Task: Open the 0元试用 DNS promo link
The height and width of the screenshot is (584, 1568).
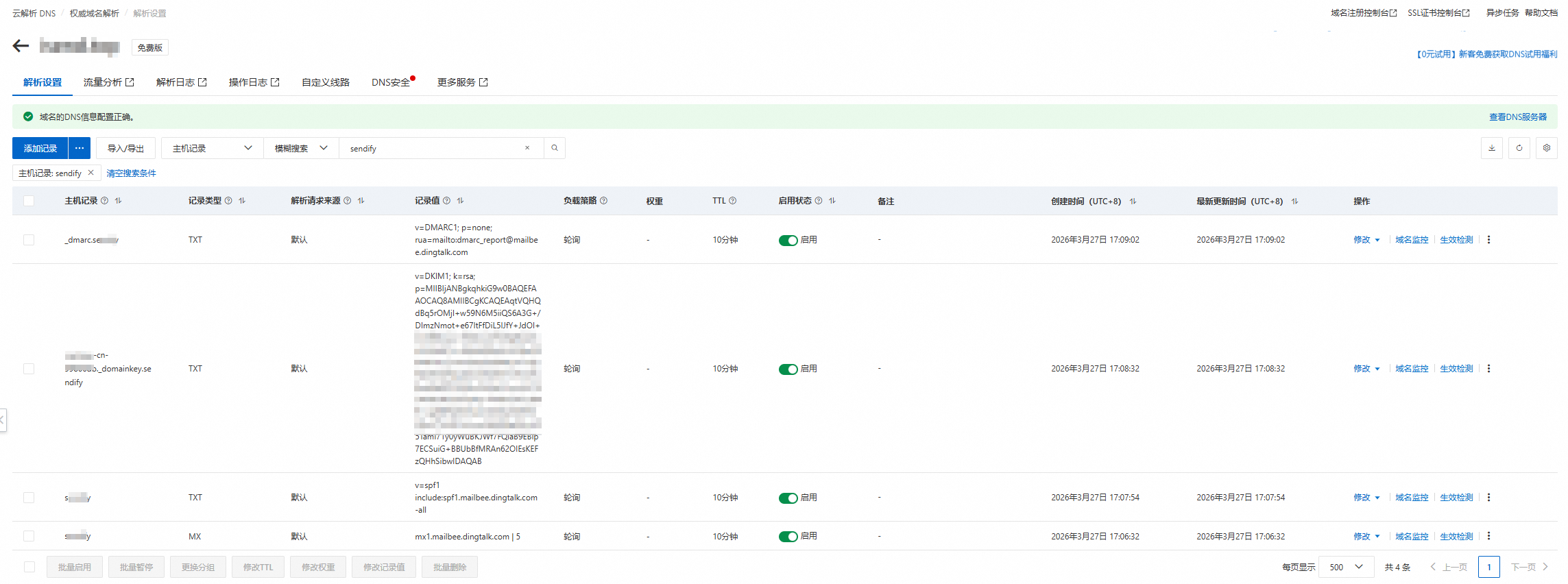Action: point(1486,54)
